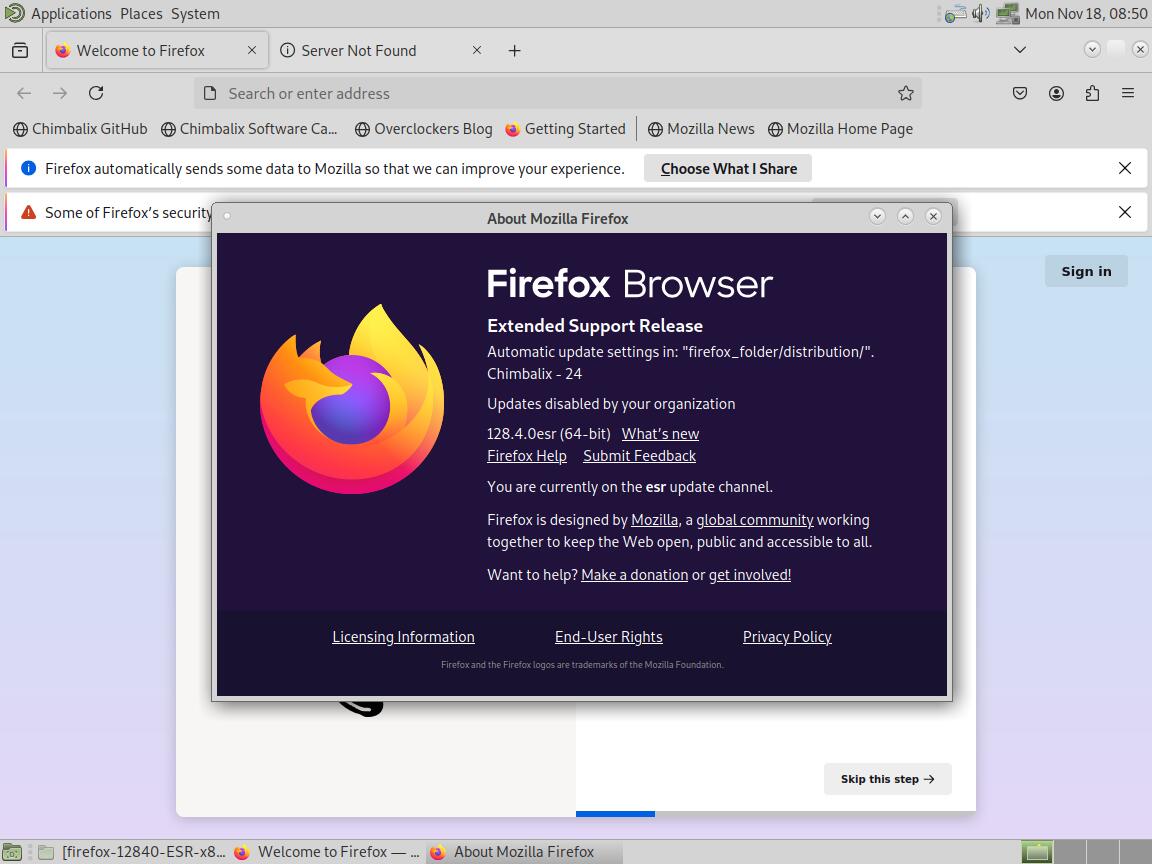Open the What's new link

tap(660, 433)
